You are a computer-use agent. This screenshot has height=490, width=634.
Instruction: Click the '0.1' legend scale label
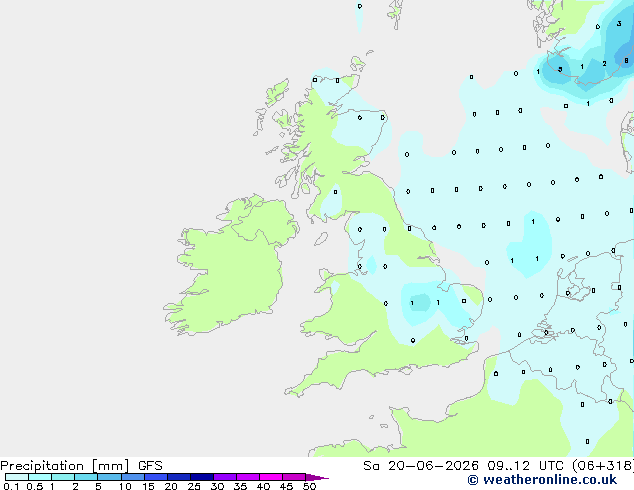[x=11, y=486]
